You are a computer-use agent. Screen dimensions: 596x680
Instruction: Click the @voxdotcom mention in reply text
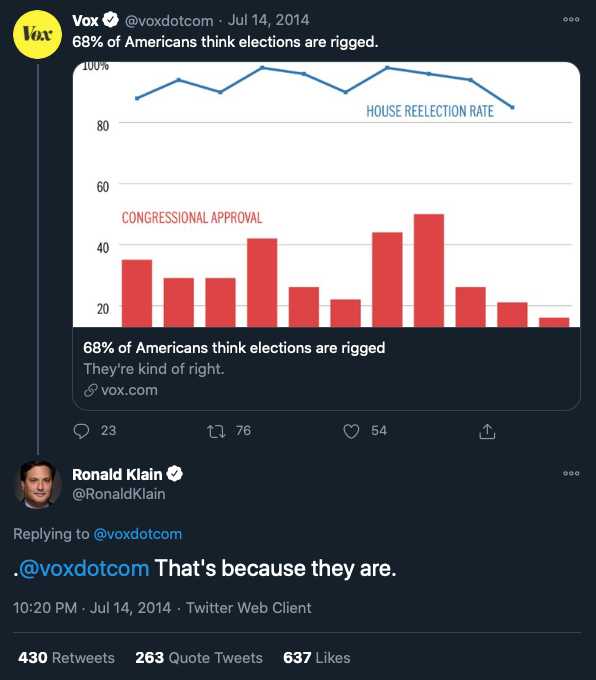pos(84,568)
